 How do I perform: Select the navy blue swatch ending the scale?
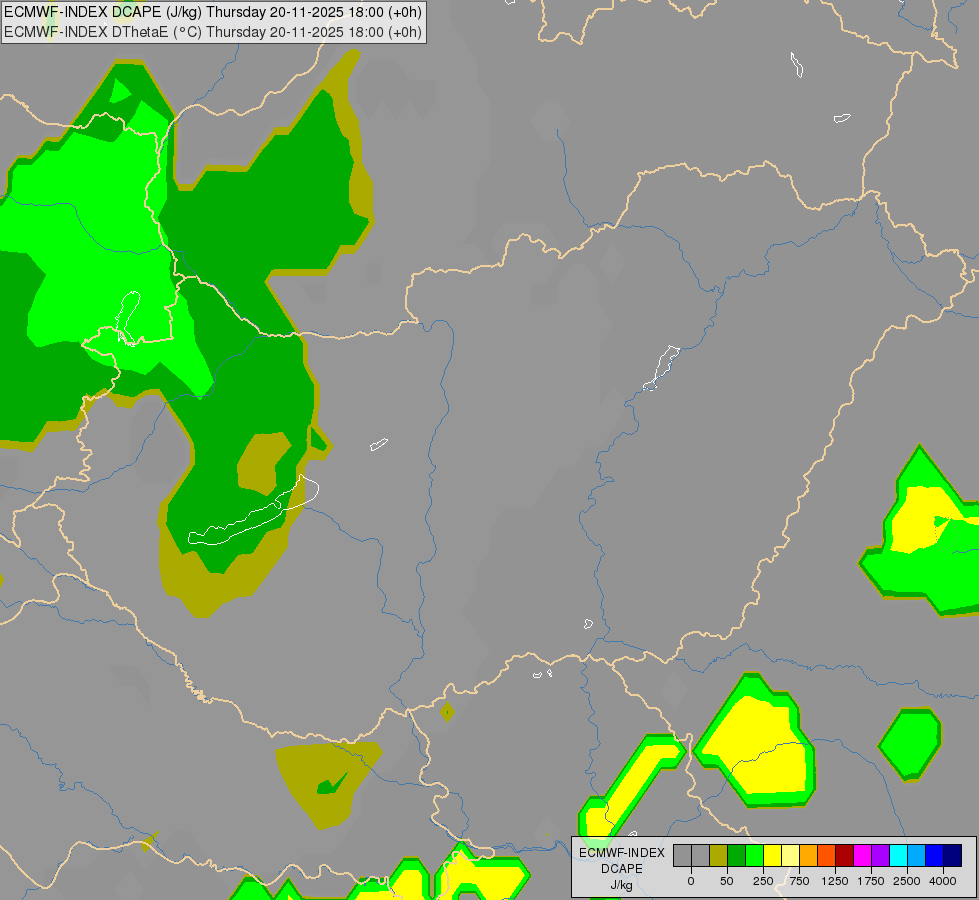point(953,856)
